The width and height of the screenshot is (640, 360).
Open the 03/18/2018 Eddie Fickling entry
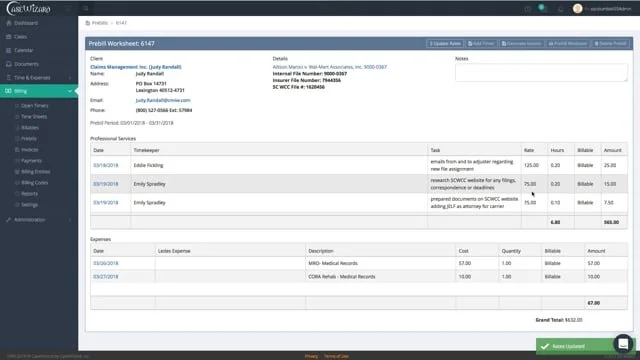(106, 165)
